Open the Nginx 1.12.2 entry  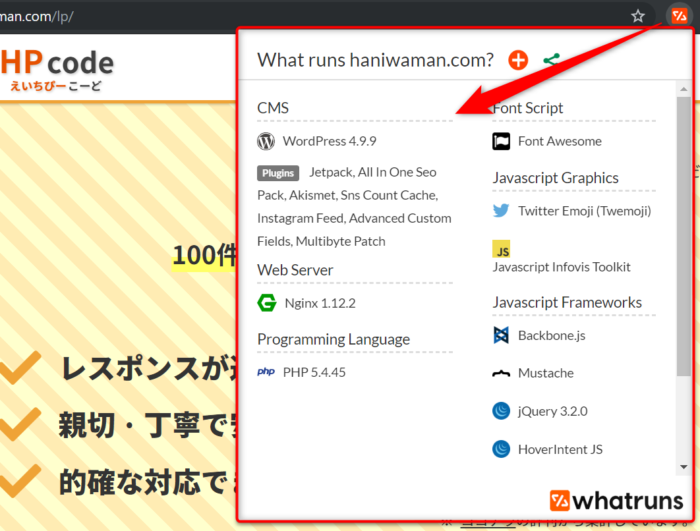pos(319,302)
